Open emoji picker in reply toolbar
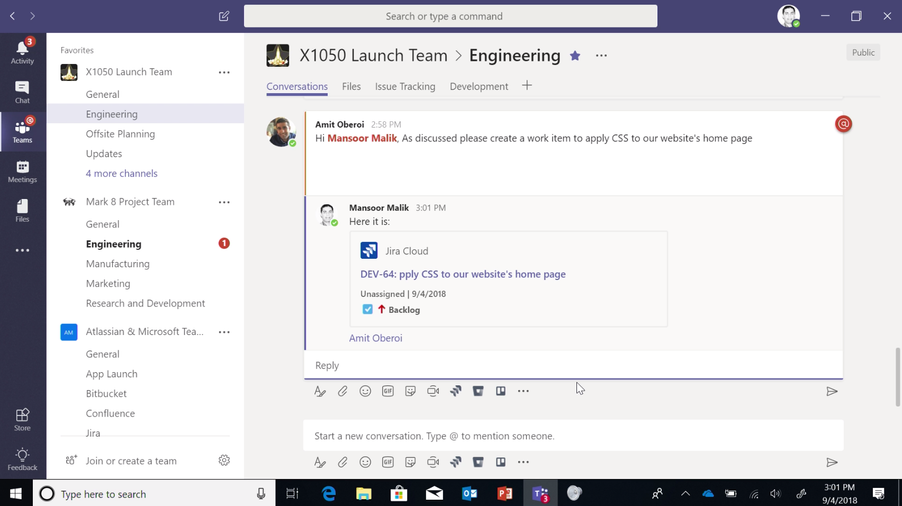Screen dimensions: 902x506 (365, 391)
